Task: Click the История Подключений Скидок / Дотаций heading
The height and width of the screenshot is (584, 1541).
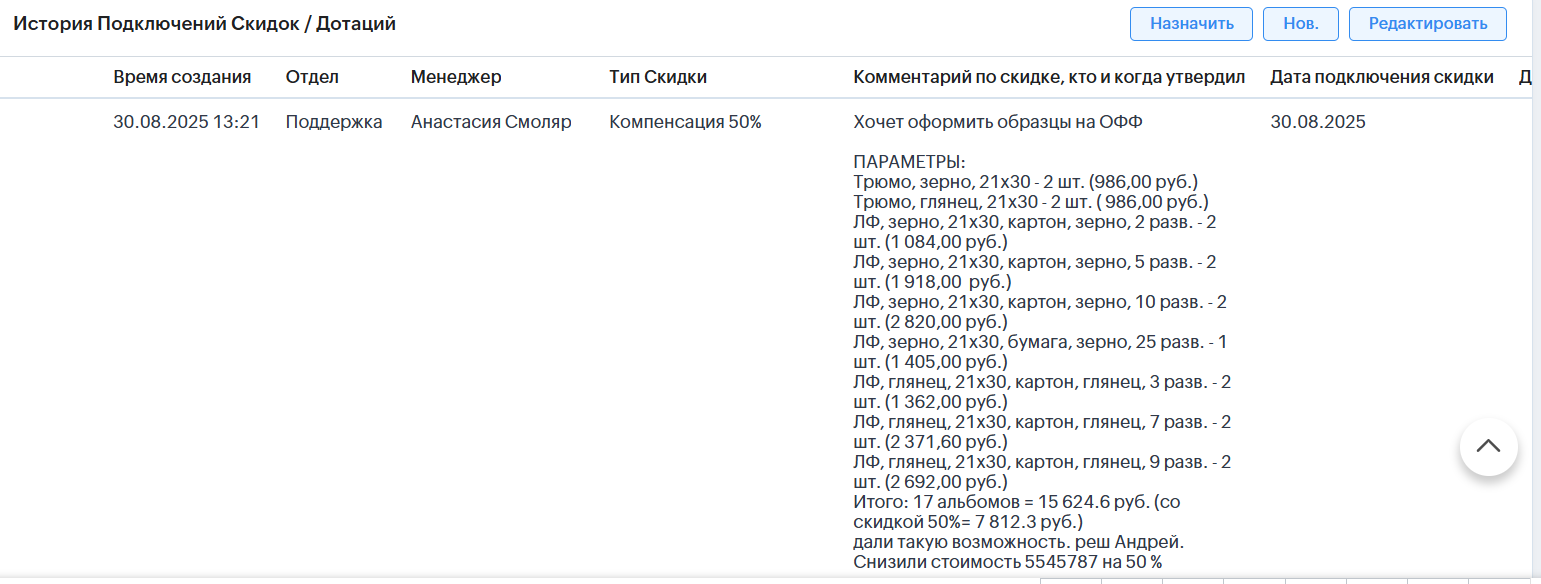Action: tap(204, 24)
